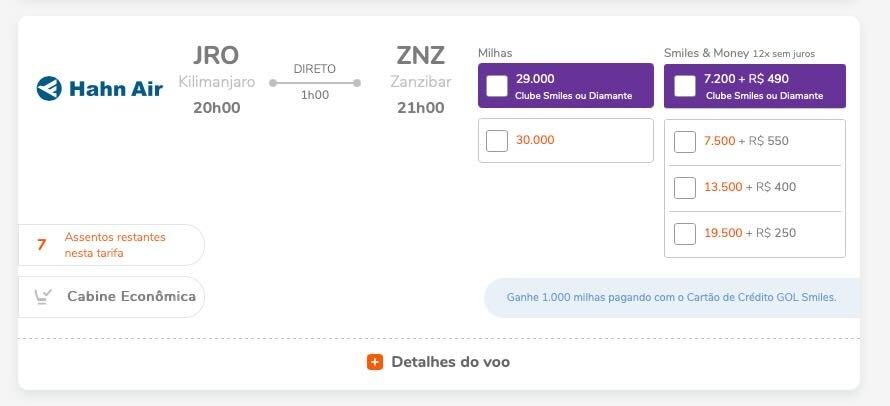Tick the 7.500 + R$ 550 option
The height and width of the screenshot is (406, 890).
[x=685, y=142]
